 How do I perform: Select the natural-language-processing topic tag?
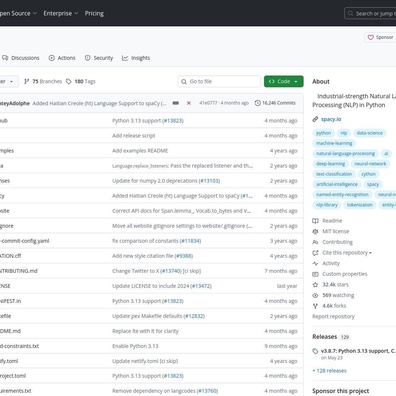[345, 153]
